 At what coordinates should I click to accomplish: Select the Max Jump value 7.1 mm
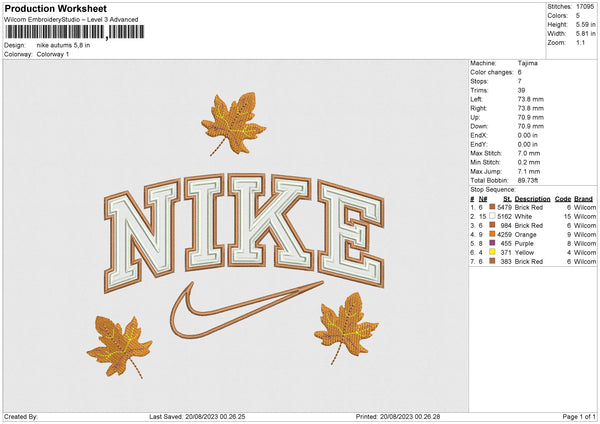tap(529, 171)
